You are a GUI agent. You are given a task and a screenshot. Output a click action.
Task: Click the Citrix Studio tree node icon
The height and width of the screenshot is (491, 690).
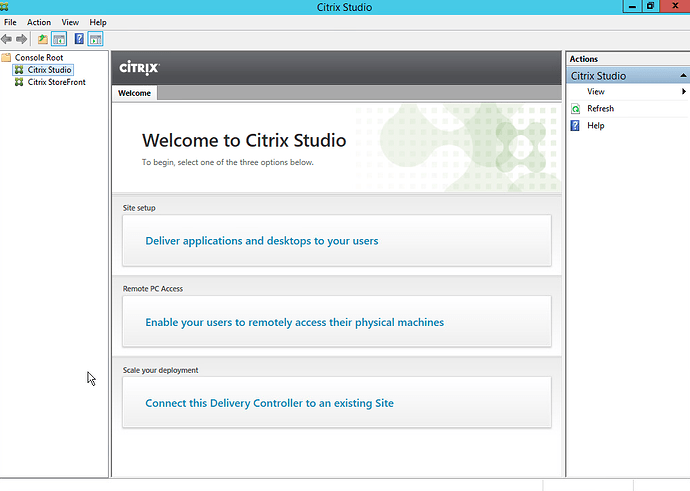click(x=19, y=70)
